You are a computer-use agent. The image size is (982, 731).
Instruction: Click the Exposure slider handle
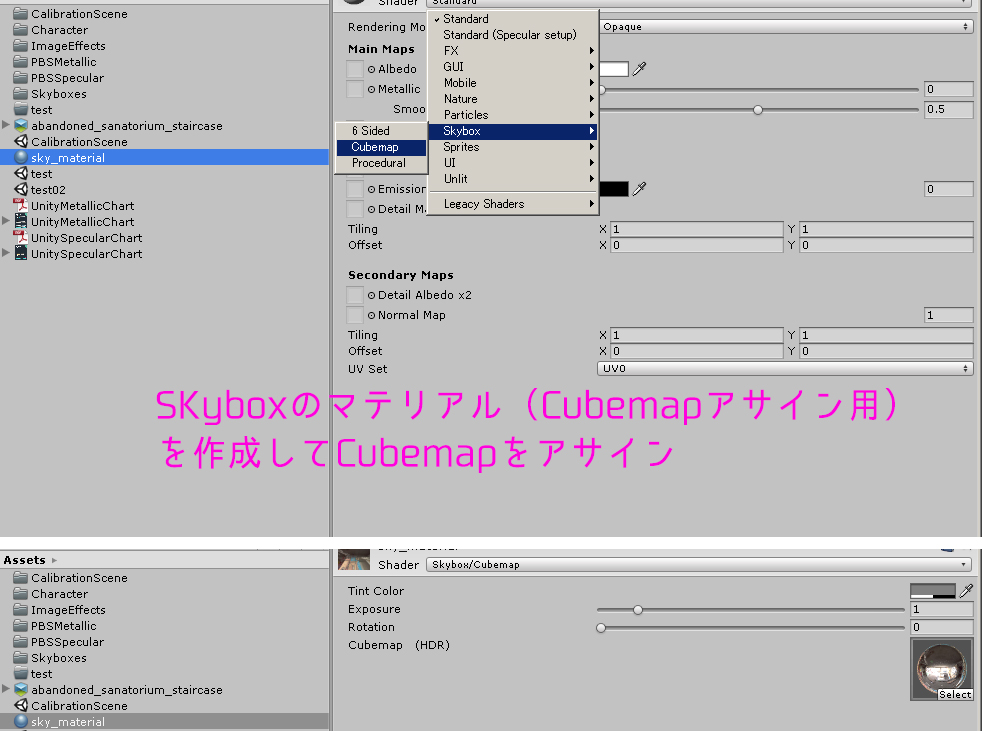point(638,609)
